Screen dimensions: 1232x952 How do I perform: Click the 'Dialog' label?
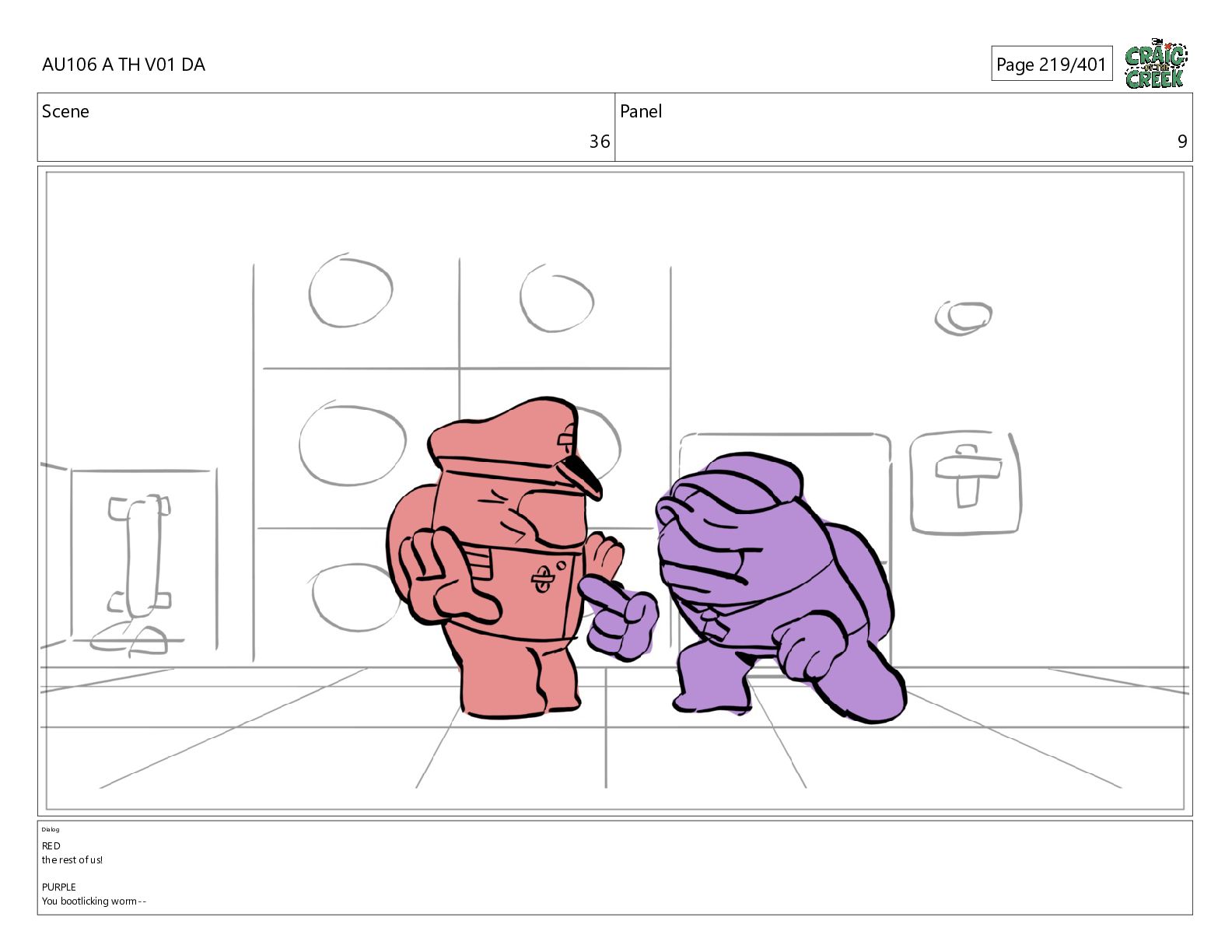coord(51,829)
